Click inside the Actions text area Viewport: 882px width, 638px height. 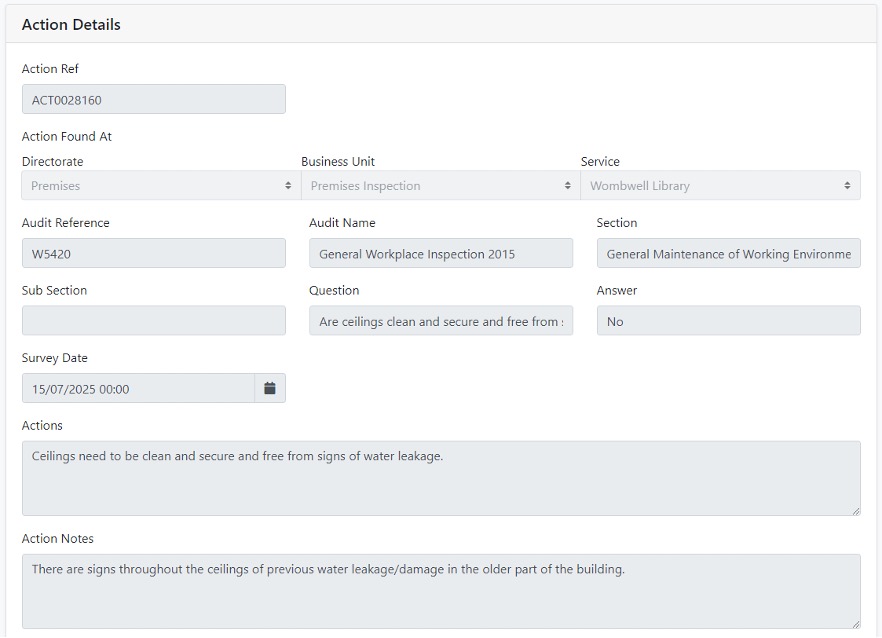click(440, 479)
